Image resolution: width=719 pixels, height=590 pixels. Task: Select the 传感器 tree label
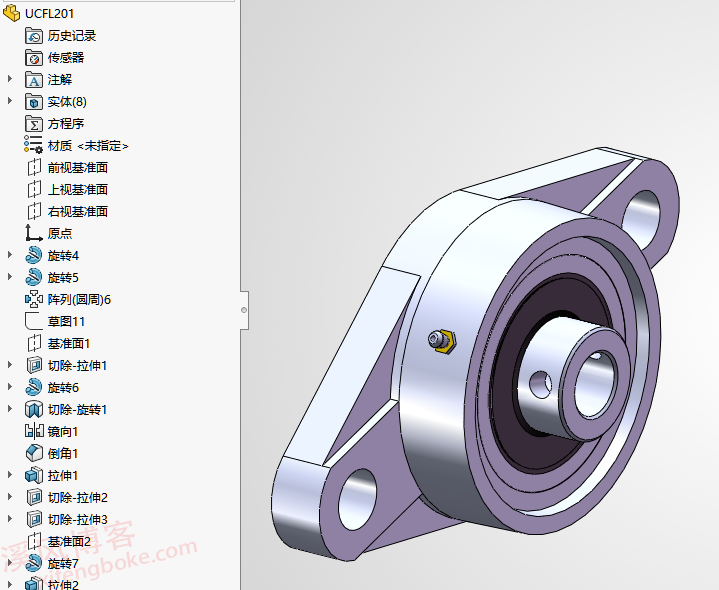click(x=66, y=58)
